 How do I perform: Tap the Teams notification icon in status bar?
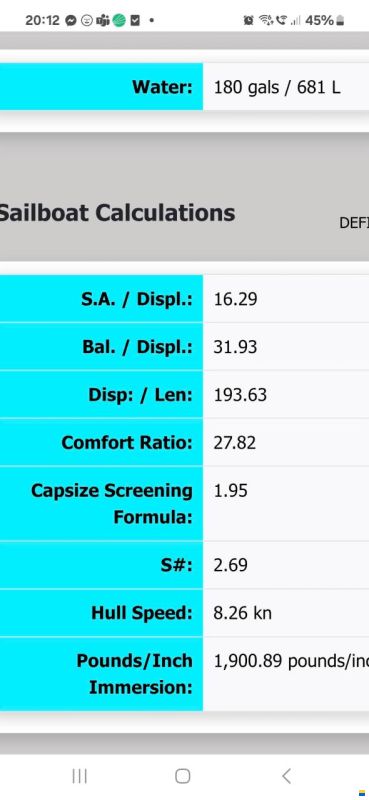[x=103, y=20]
